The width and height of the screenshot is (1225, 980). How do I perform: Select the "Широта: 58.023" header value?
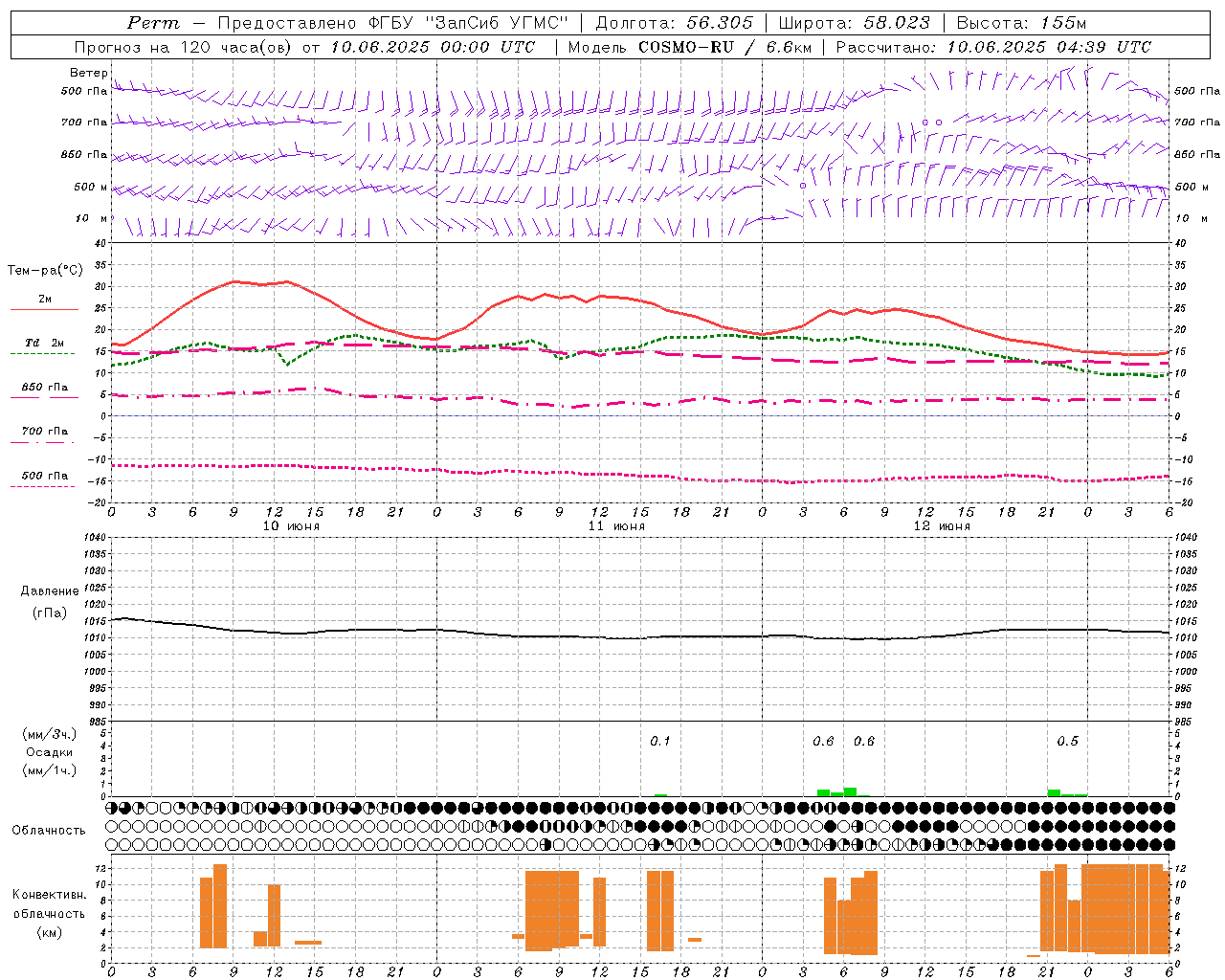click(x=854, y=23)
